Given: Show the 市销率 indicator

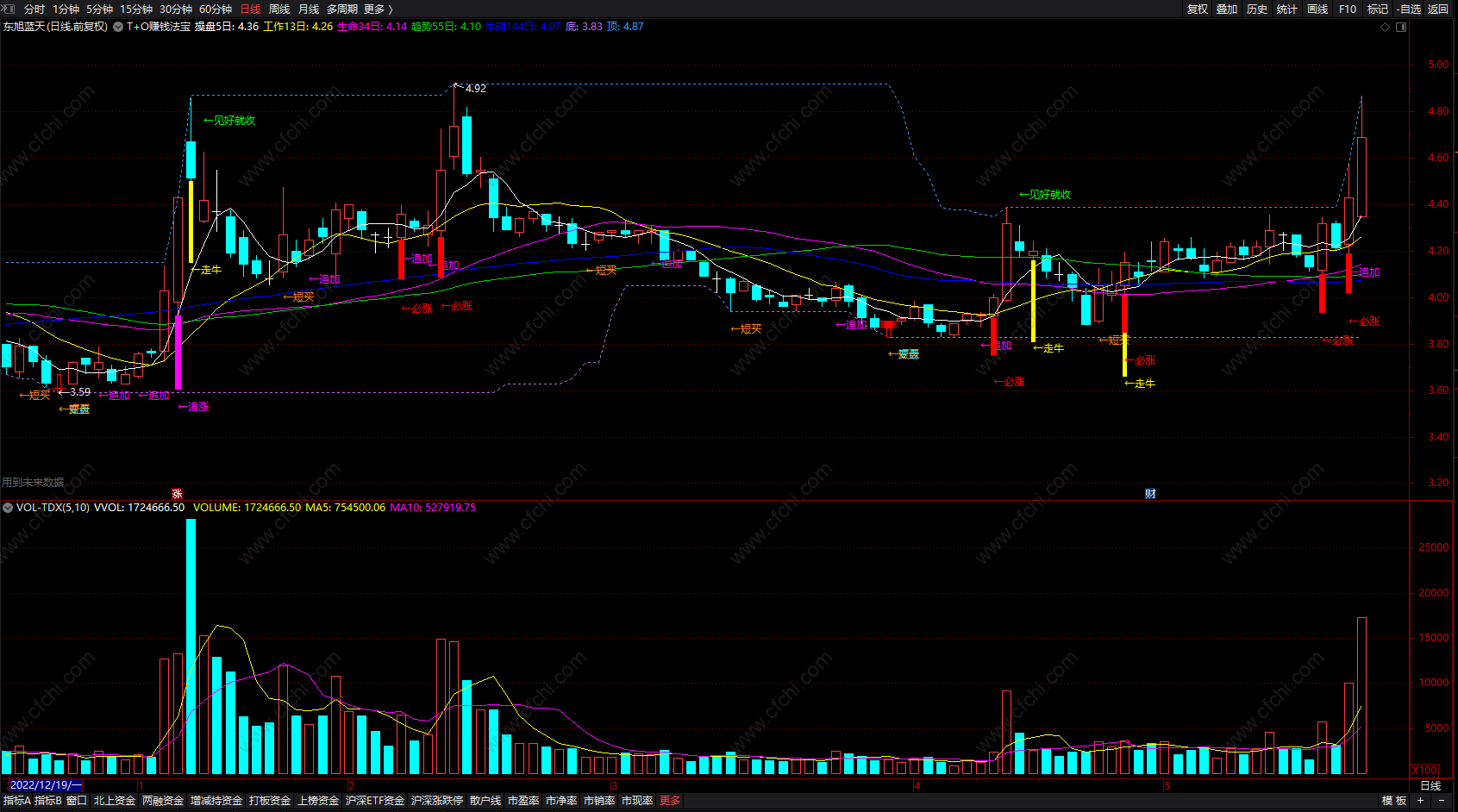Looking at the screenshot, I should [599, 801].
